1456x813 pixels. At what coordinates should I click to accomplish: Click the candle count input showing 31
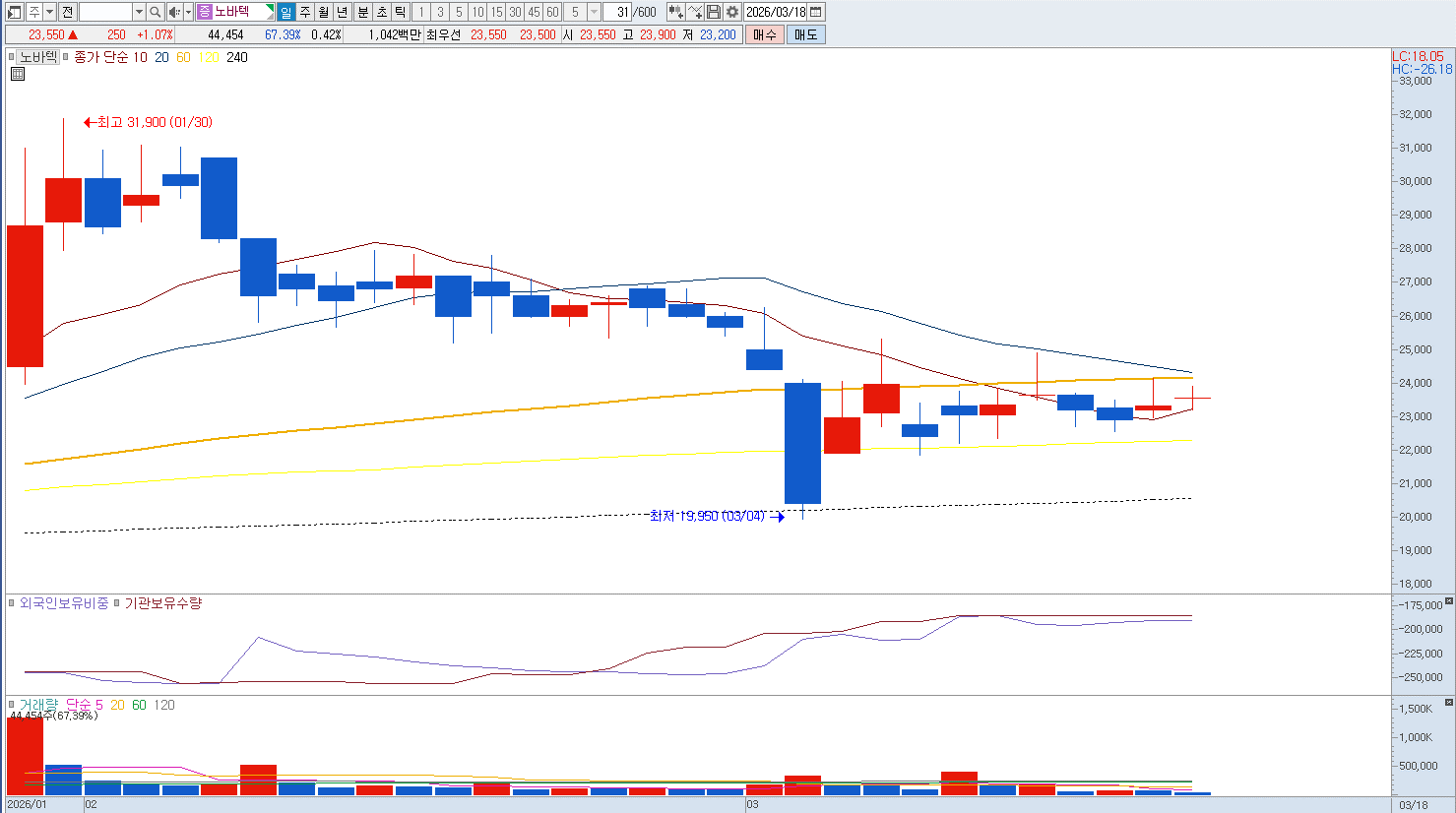click(x=616, y=12)
